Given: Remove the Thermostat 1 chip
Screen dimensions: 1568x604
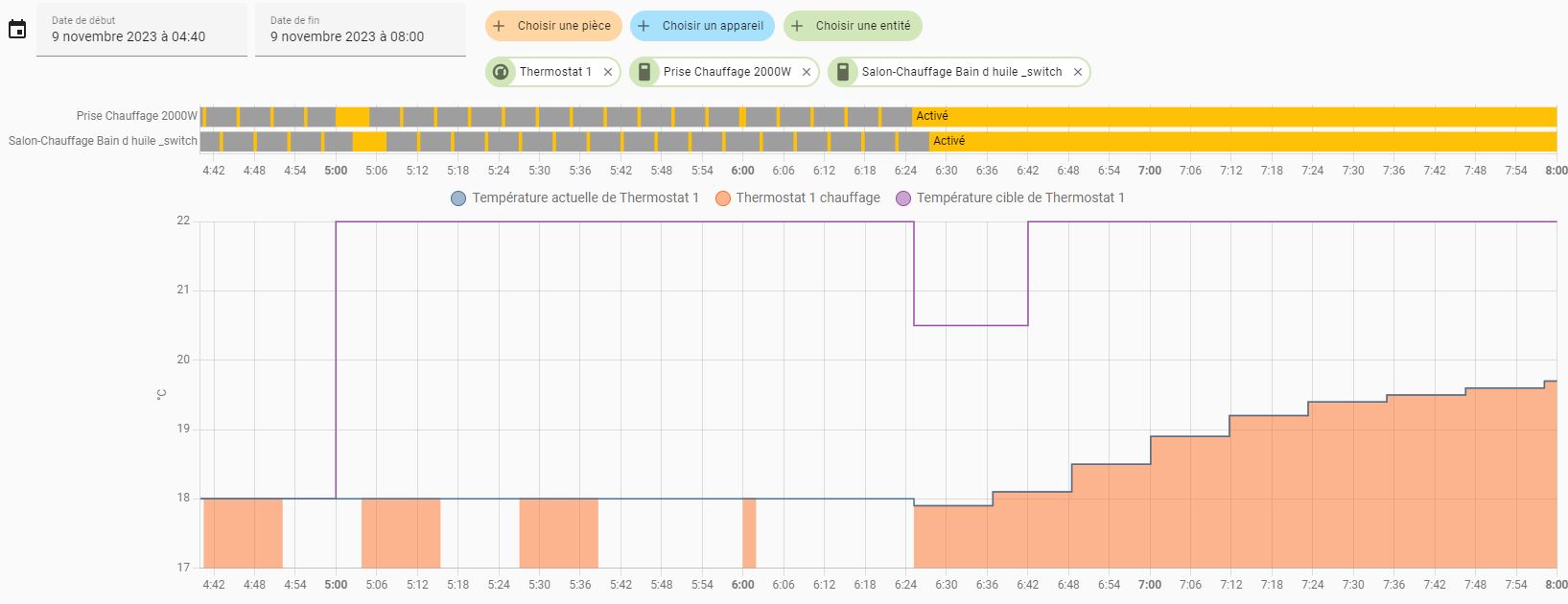Looking at the screenshot, I should 608,72.
